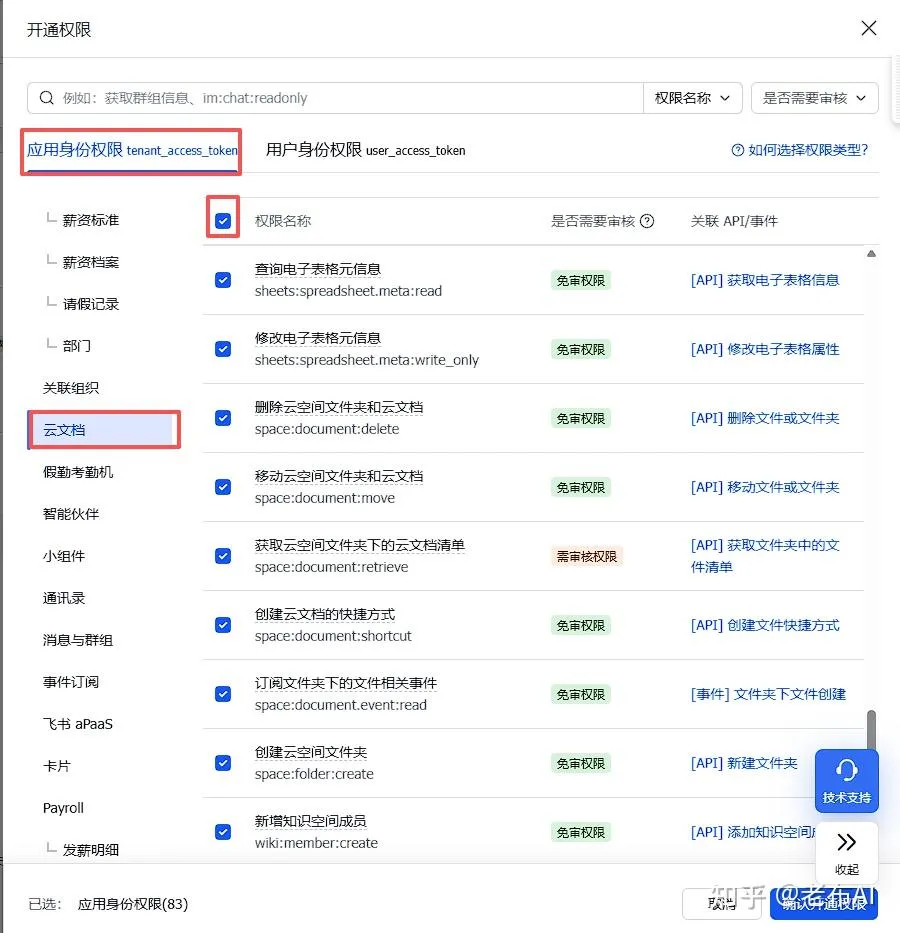Click the scroll-up arrow of permission list

(871, 253)
